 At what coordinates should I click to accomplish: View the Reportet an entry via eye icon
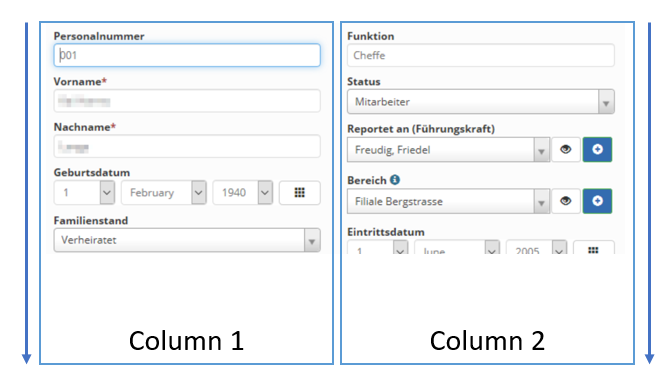click(x=566, y=150)
